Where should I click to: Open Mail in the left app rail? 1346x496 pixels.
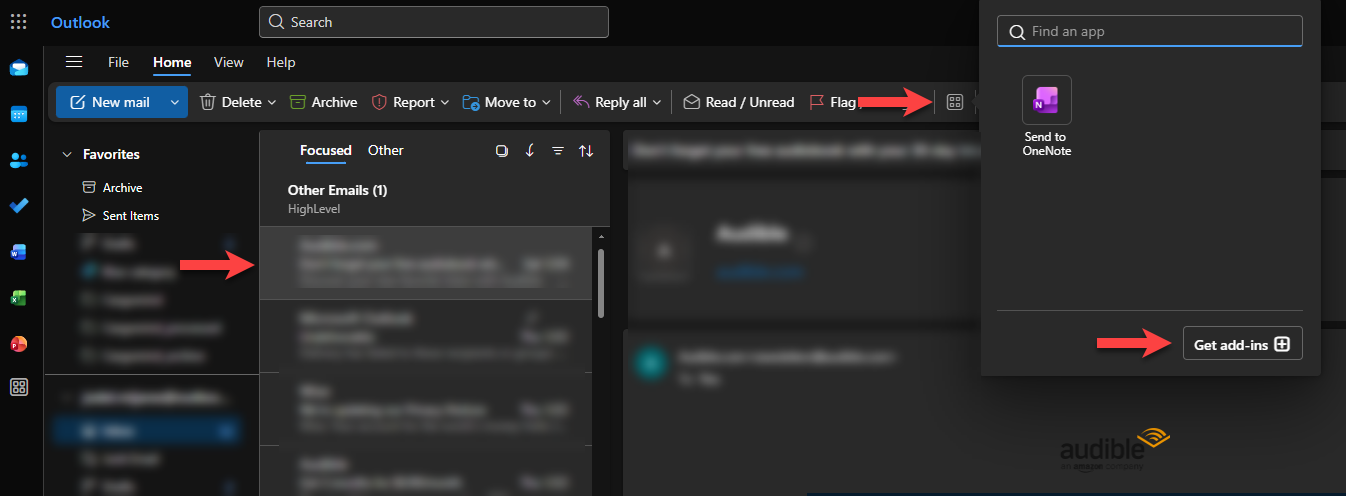pos(19,68)
